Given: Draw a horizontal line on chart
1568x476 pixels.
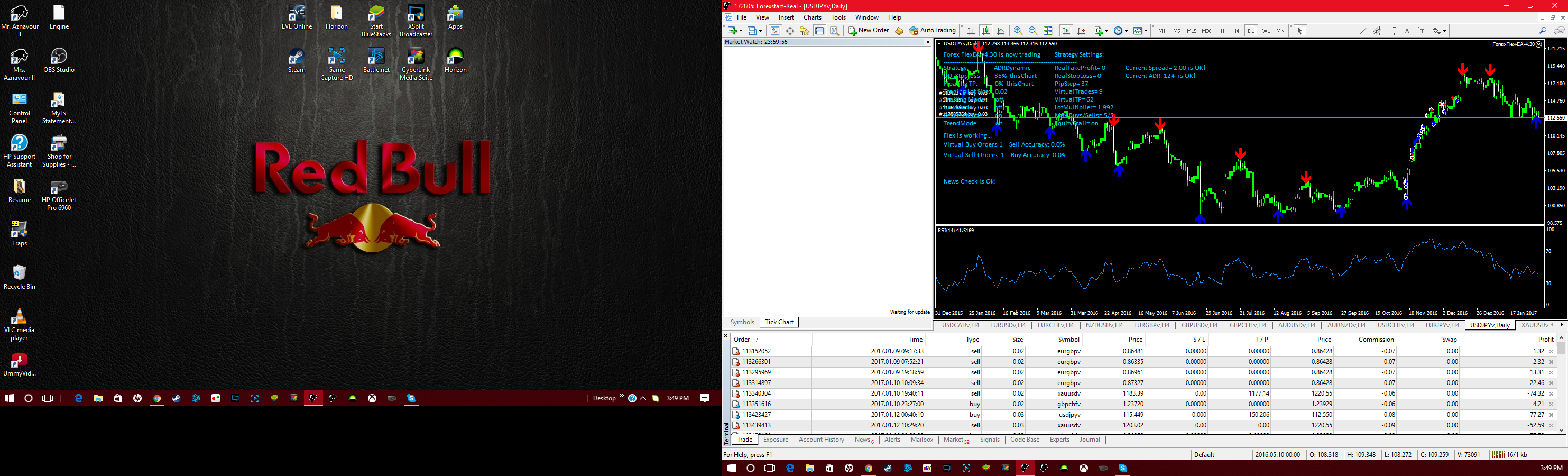Looking at the screenshot, I should 1348,31.
